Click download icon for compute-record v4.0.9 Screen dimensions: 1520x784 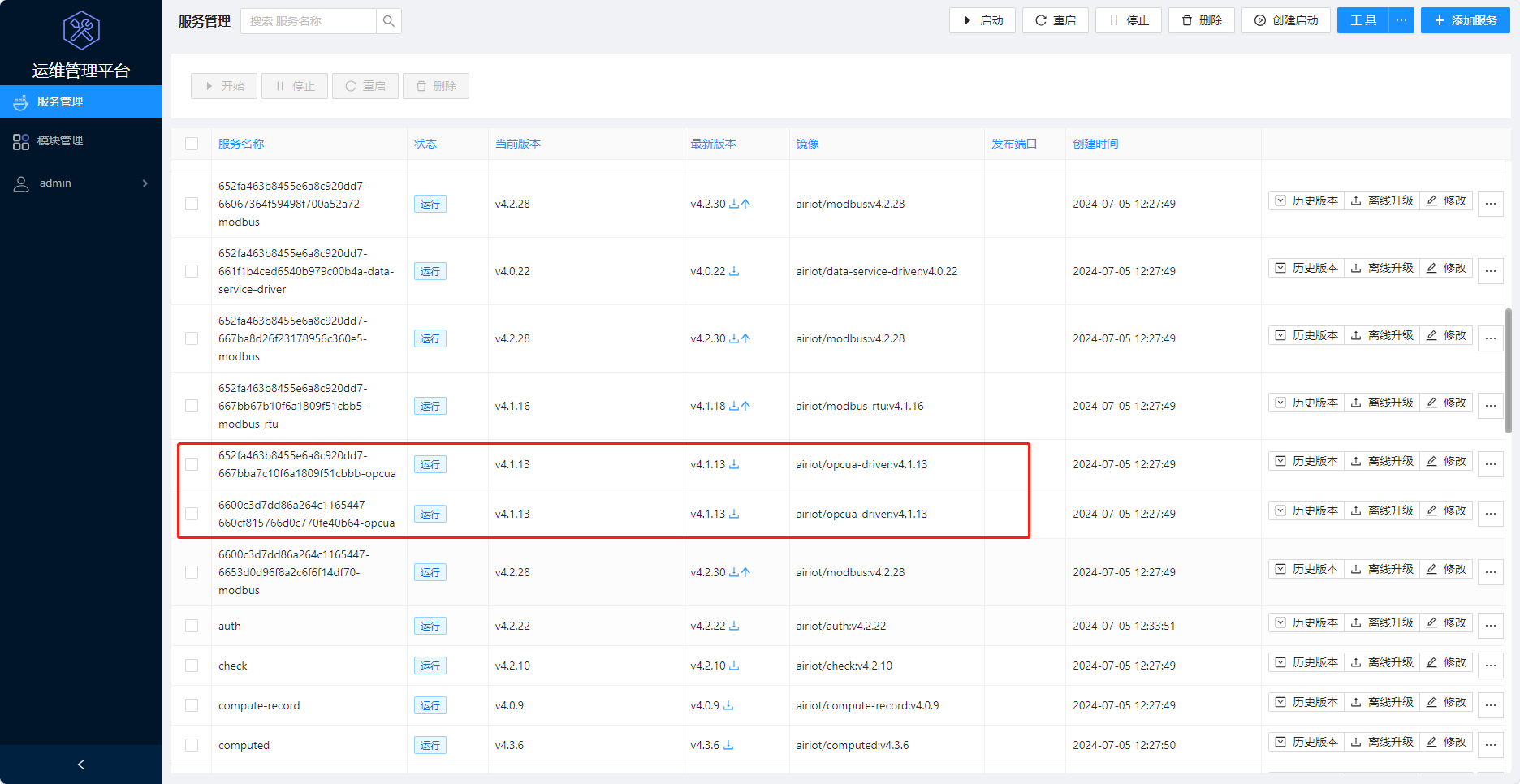click(728, 705)
